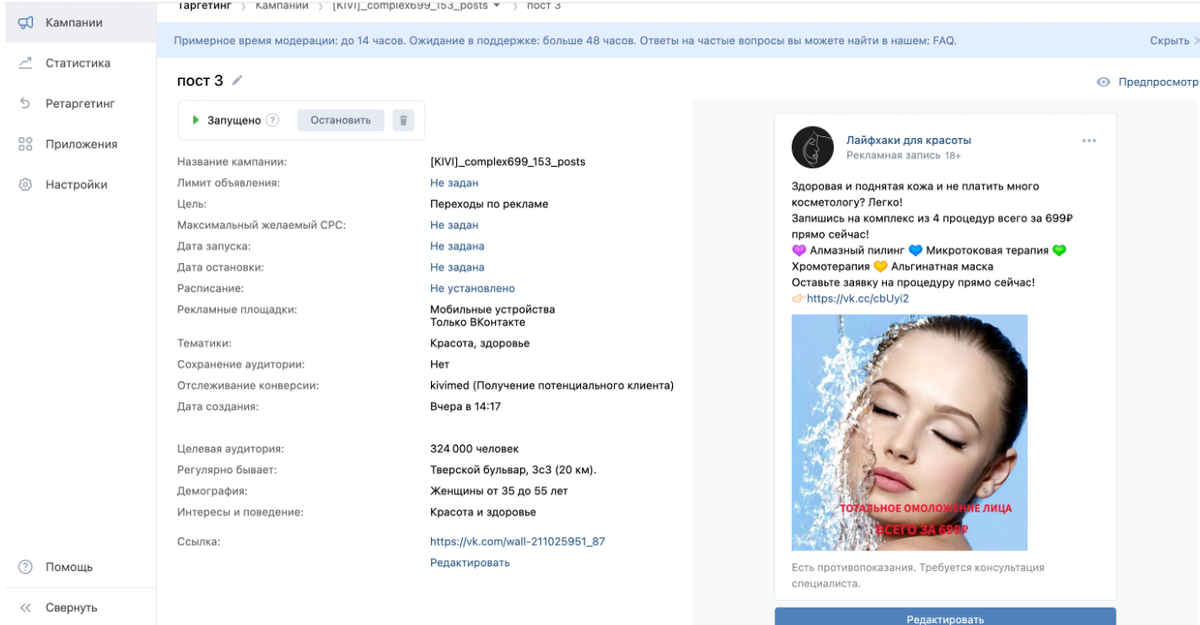This screenshot has width=1200, height=625.
Task: Open vk.com/wall-211025951_87 link
Action: point(517,542)
